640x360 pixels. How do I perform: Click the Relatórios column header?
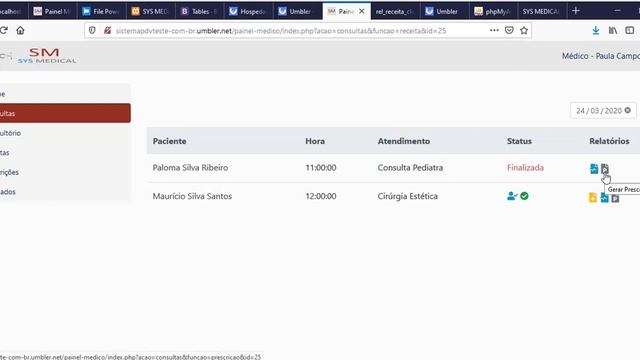point(609,141)
